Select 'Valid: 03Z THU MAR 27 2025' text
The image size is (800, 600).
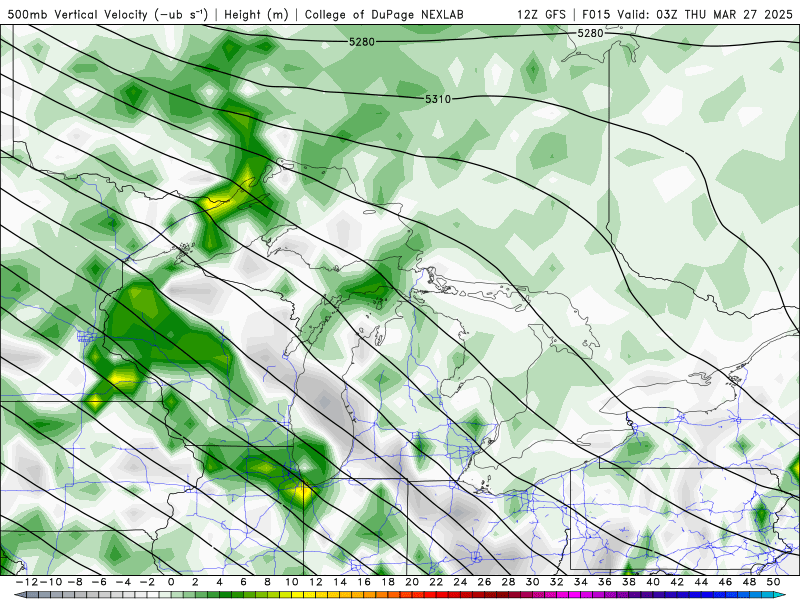pos(705,14)
